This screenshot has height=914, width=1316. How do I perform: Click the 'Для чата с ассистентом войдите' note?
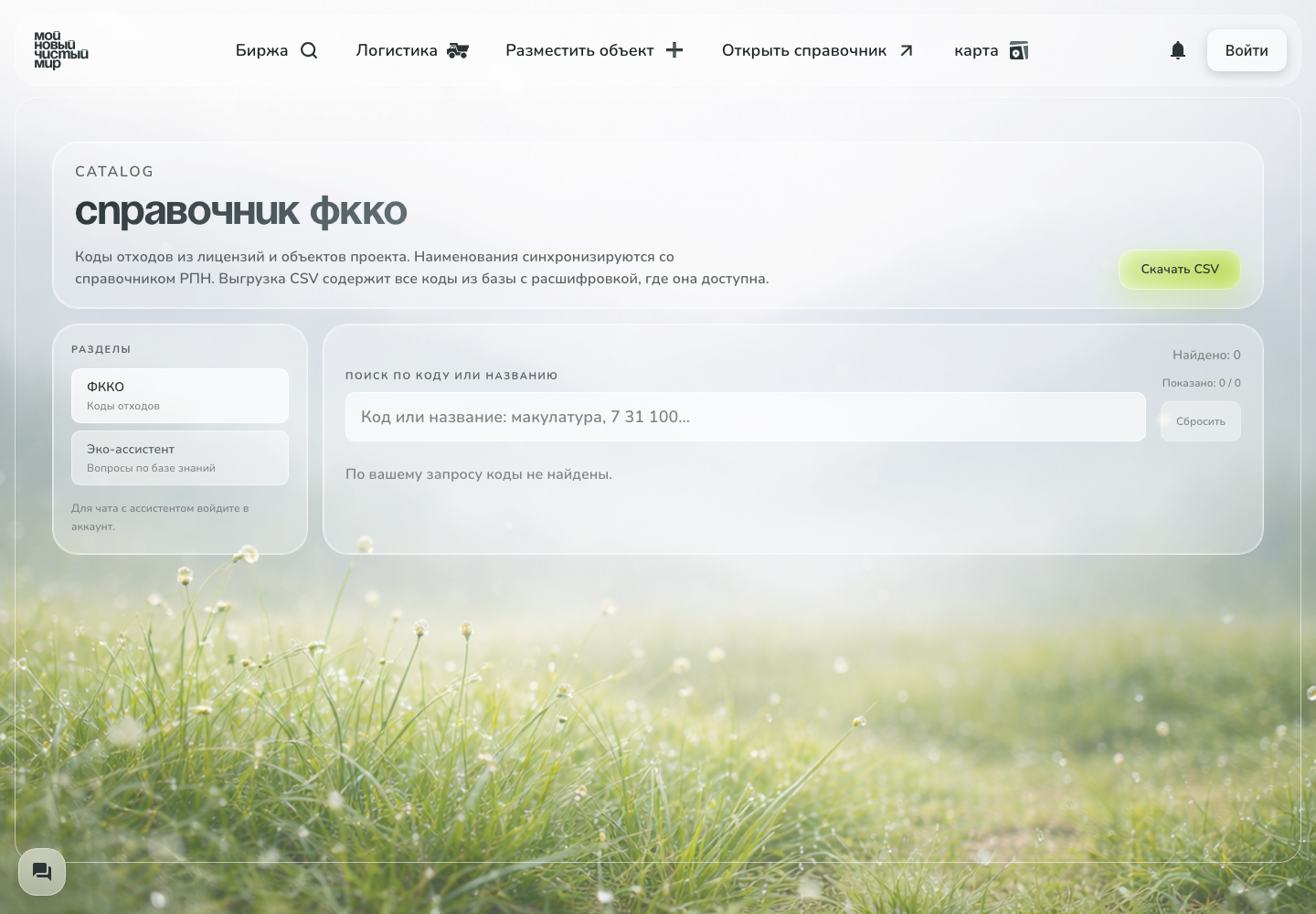click(x=160, y=517)
